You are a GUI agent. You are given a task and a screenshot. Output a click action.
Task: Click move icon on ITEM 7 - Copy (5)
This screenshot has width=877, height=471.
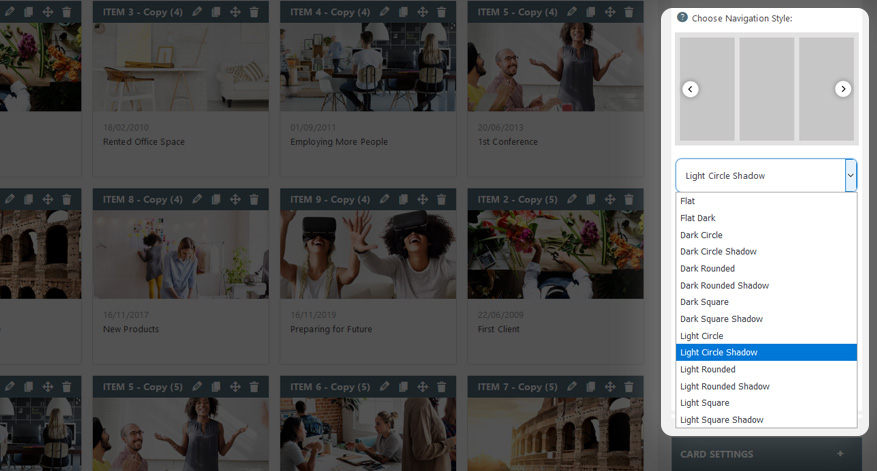(x=610, y=386)
